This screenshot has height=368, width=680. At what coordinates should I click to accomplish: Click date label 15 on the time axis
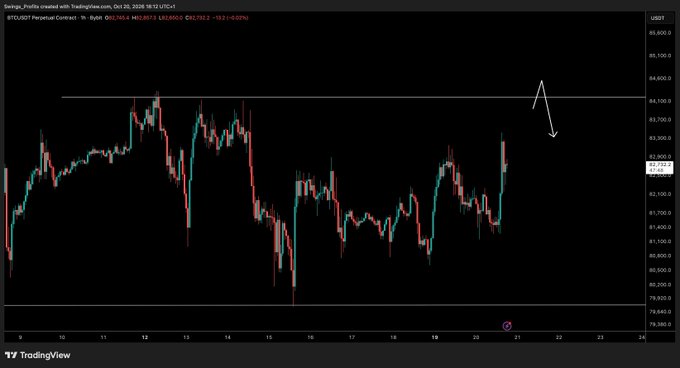tap(269, 337)
